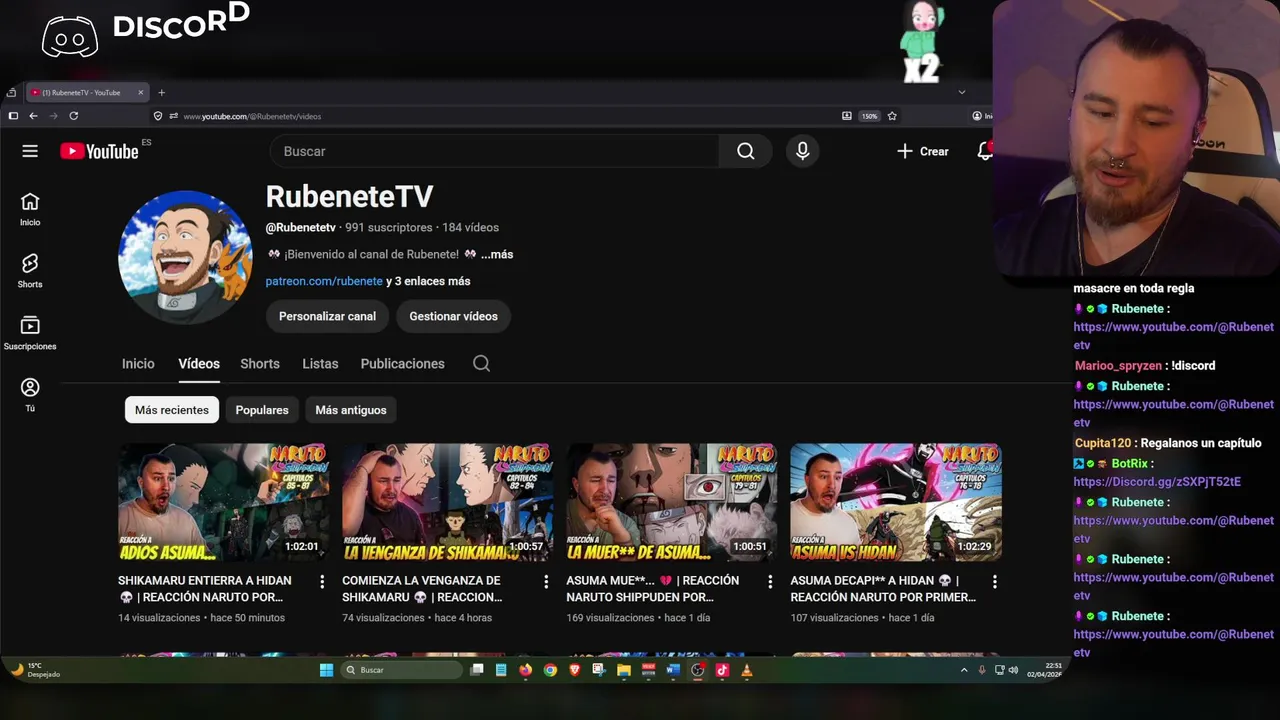Open the Windows Start menu

pos(326,670)
